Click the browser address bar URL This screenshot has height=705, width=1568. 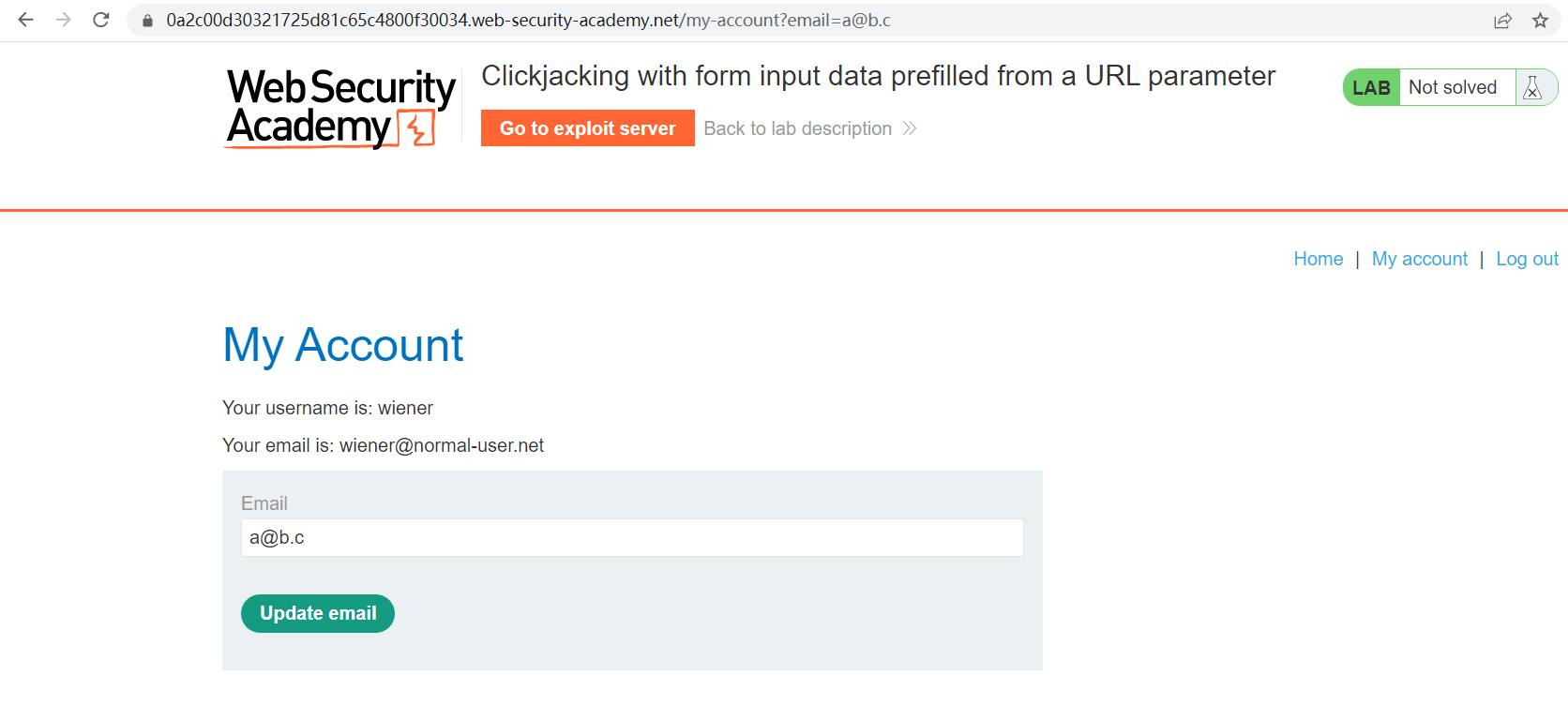coord(528,21)
